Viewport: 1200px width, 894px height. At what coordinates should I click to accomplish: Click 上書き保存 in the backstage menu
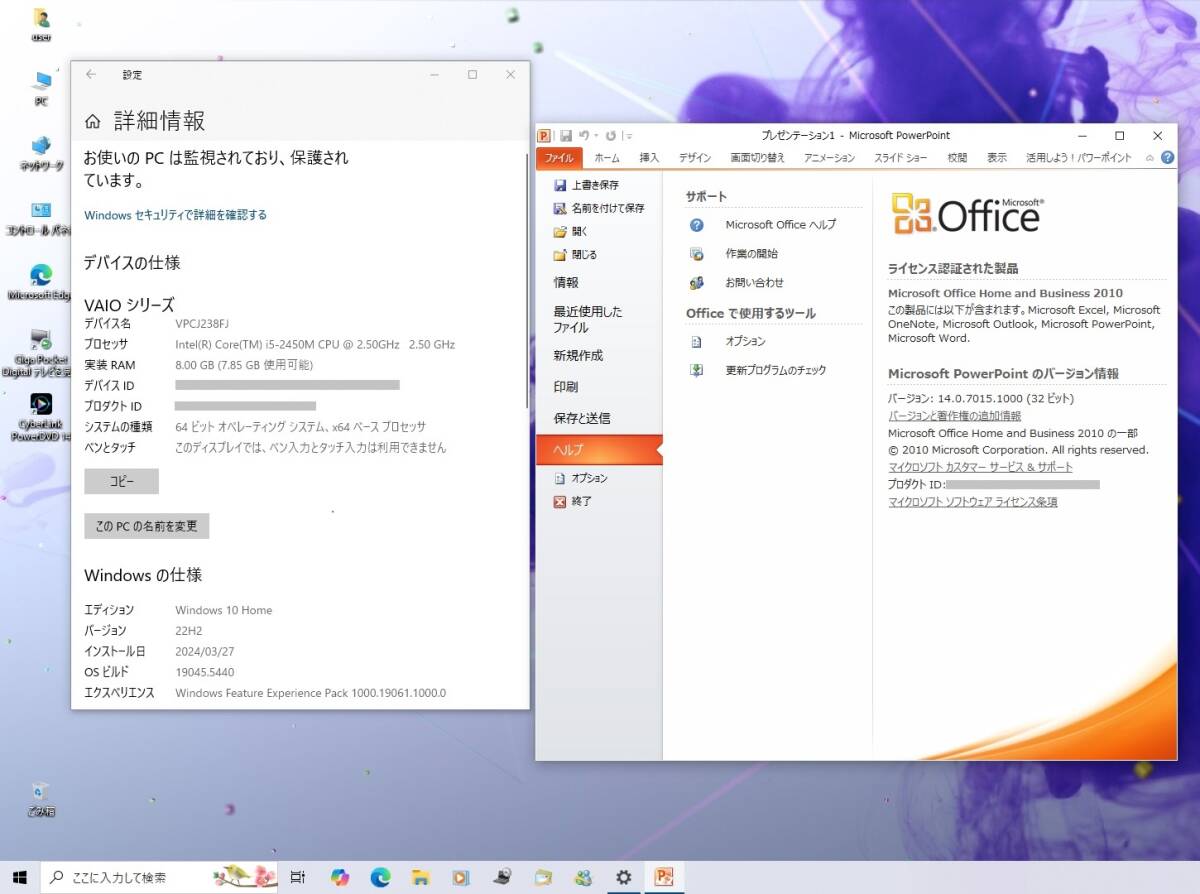(x=587, y=185)
